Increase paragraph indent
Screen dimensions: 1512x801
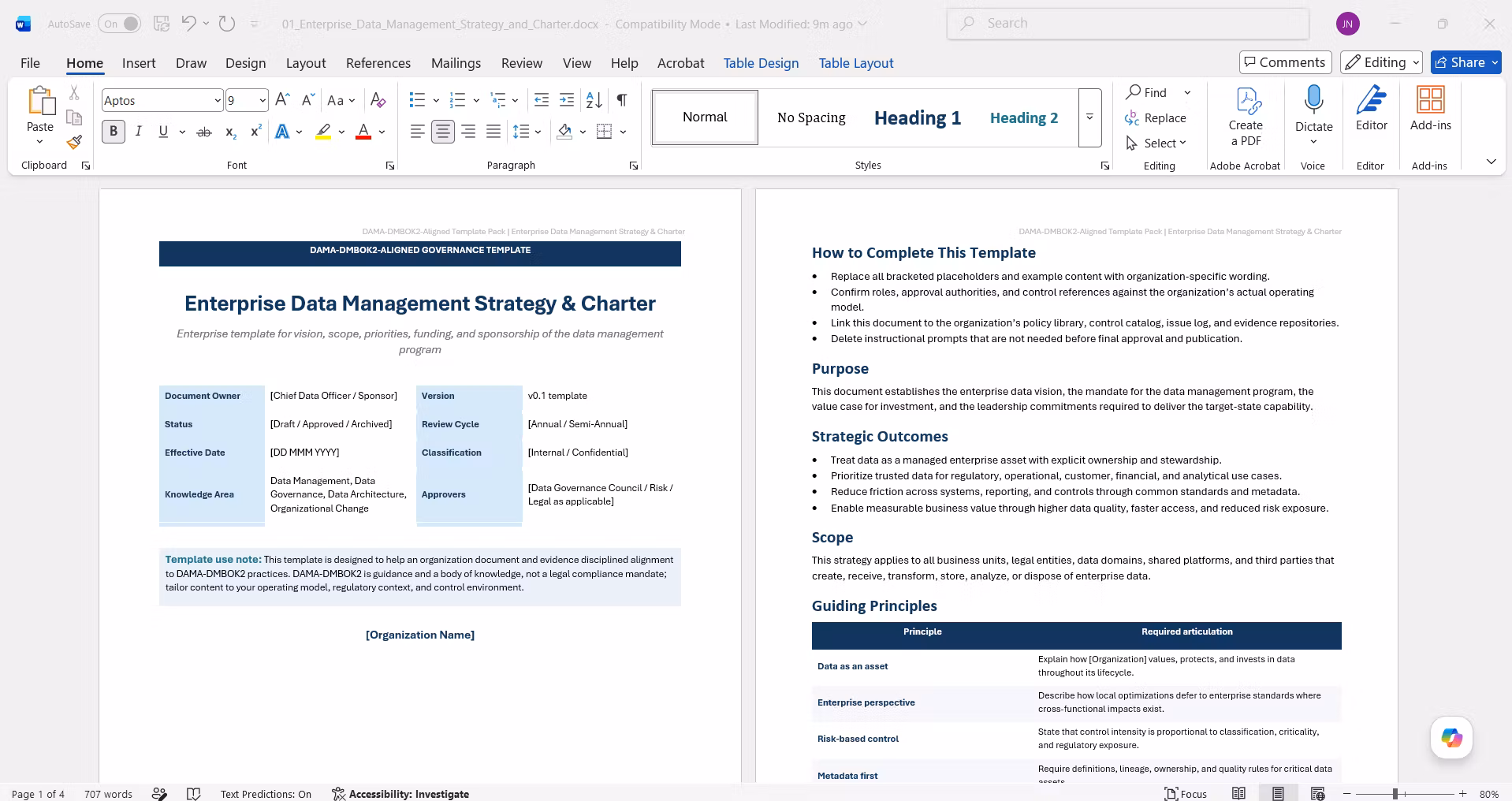point(567,100)
